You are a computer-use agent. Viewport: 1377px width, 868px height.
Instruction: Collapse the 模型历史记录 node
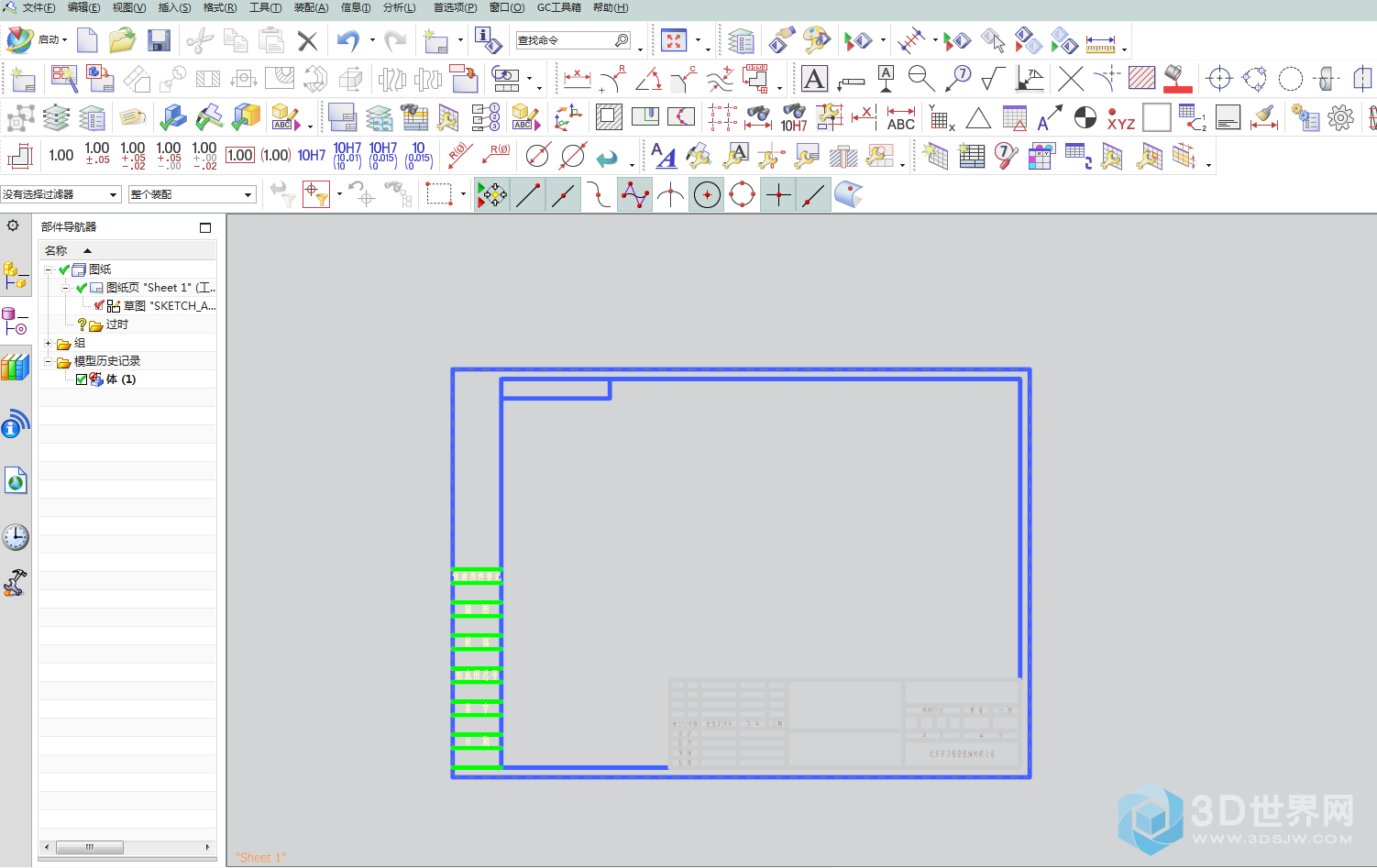(49, 361)
